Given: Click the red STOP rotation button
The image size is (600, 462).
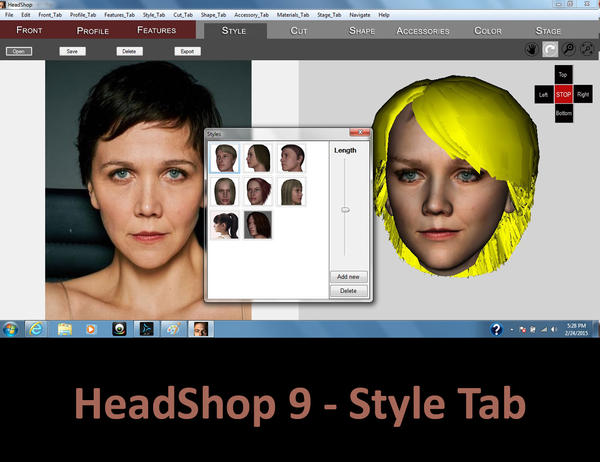Looking at the screenshot, I should (x=563, y=94).
